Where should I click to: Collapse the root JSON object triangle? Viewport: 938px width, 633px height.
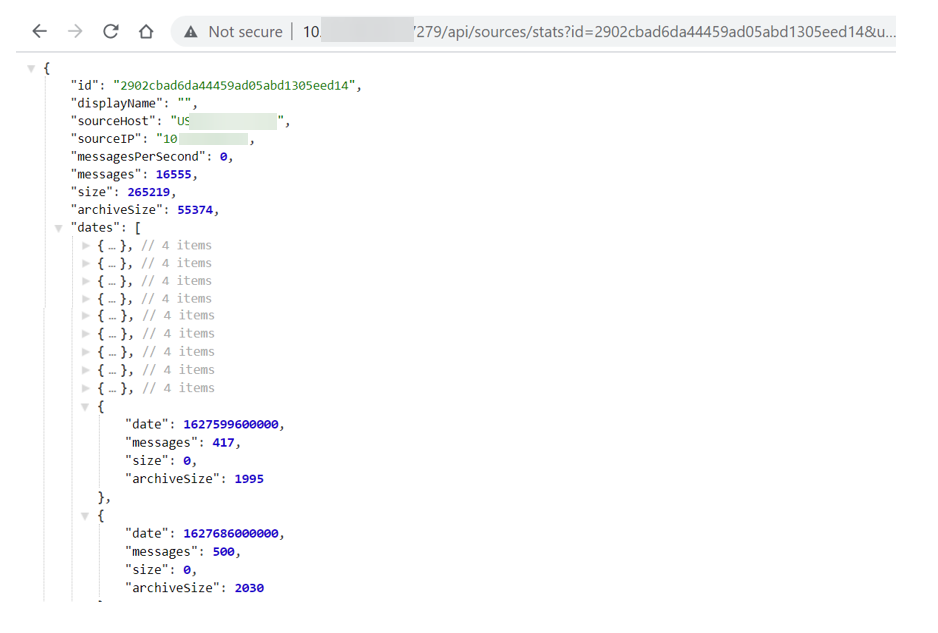coord(31,68)
